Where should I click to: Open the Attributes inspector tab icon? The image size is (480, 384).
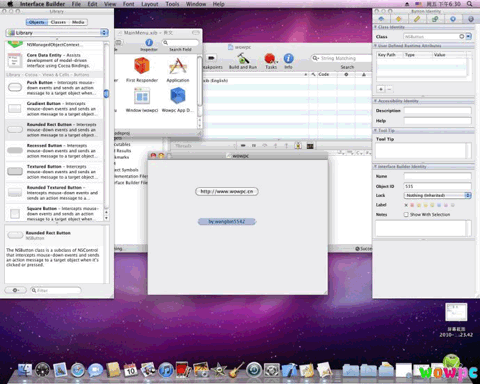coord(381,19)
